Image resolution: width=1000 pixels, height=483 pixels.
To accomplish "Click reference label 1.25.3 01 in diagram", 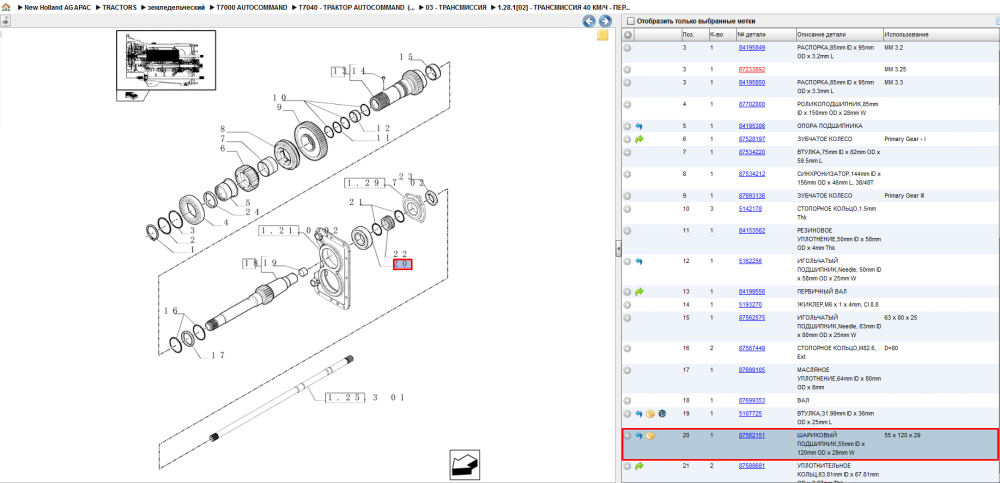I will (x=365, y=398).
